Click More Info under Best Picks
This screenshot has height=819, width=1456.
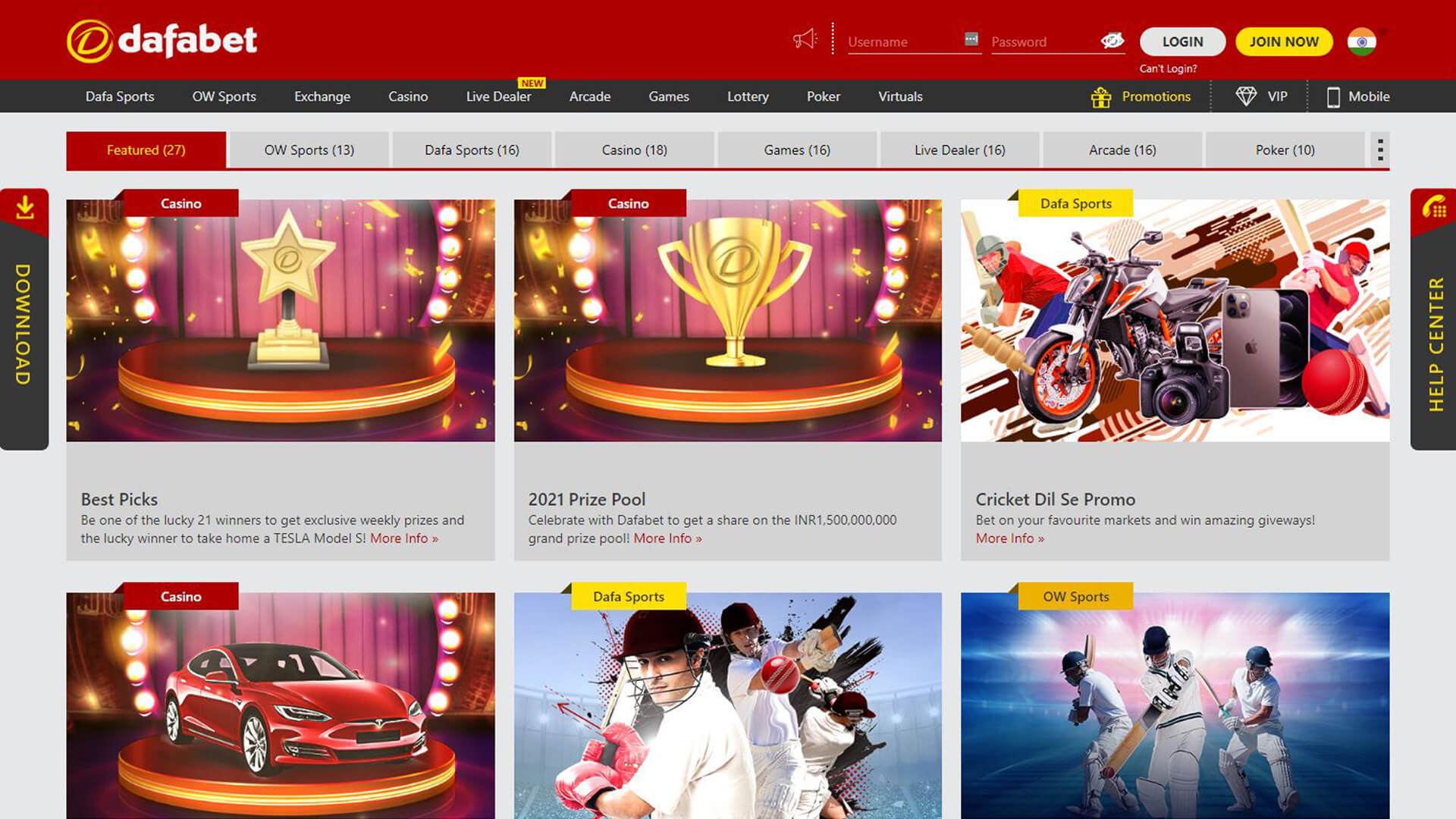tap(403, 538)
